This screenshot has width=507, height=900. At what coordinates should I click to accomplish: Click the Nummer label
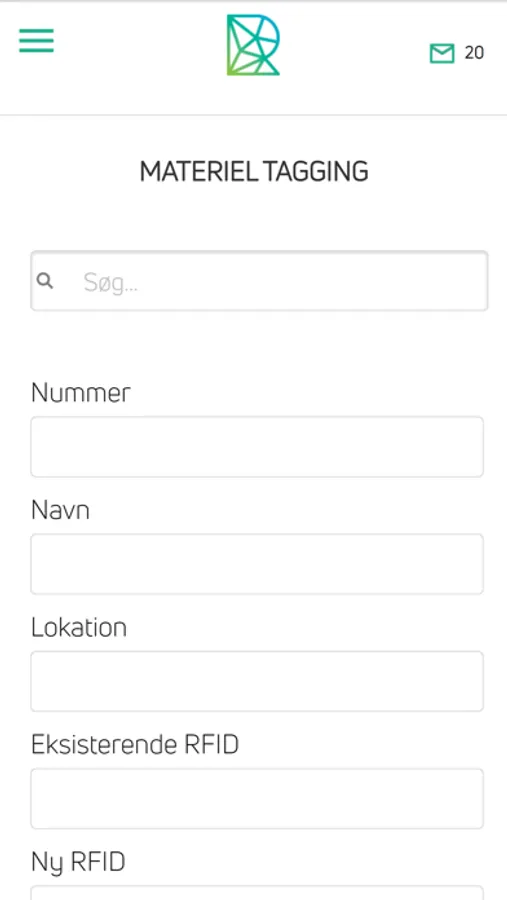[x=81, y=393]
